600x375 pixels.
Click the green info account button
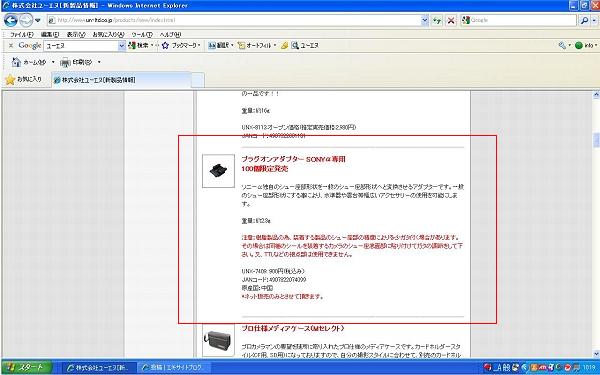pos(585,46)
